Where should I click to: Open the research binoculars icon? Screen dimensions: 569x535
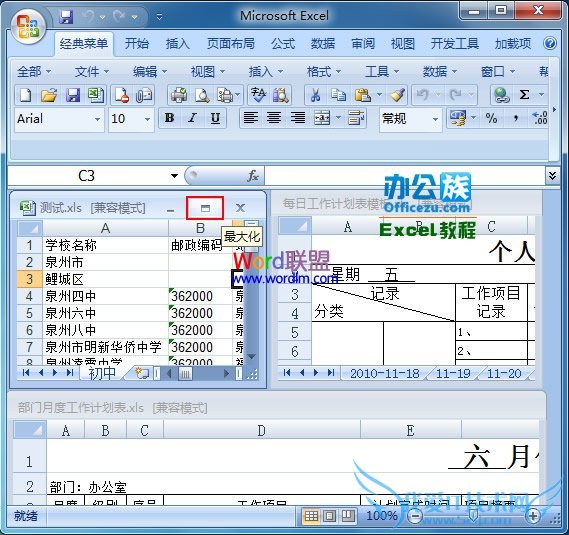point(281,95)
